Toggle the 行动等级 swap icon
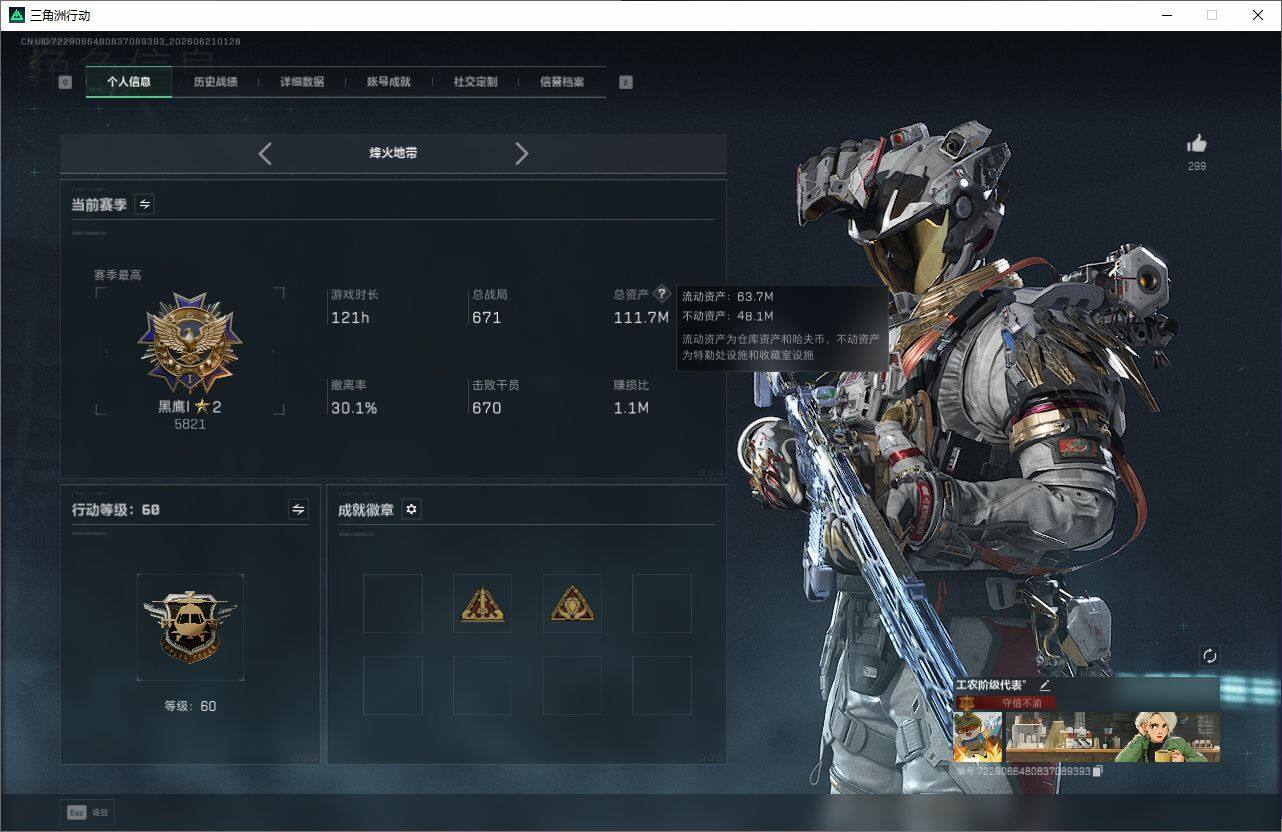The width and height of the screenshot is (1282, 832). click(x=298, y=509)
